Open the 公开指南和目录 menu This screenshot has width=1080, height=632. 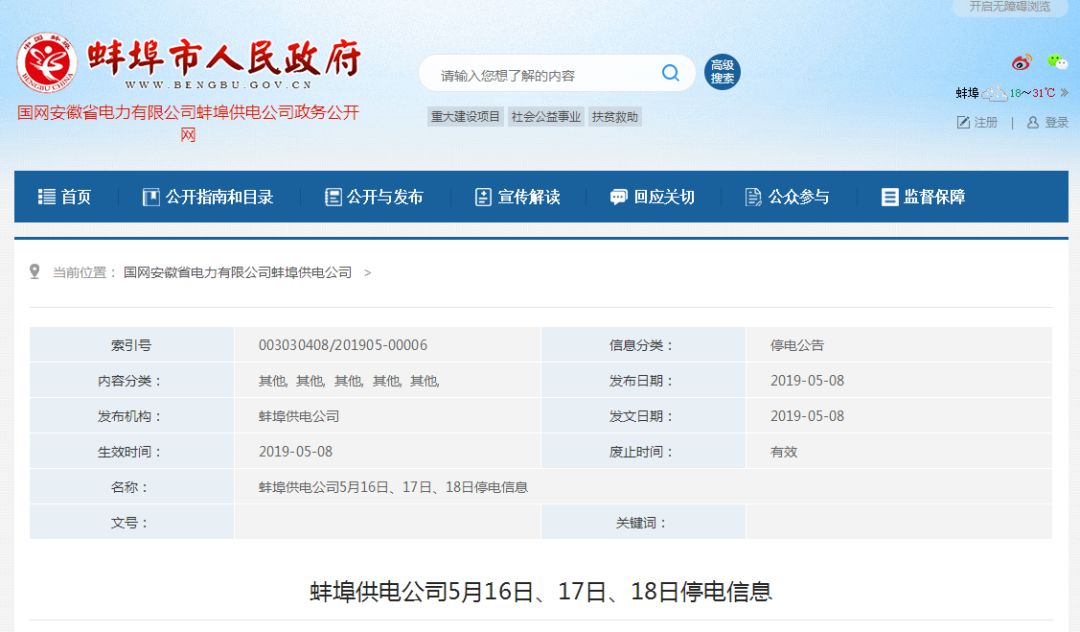(208, 196)
